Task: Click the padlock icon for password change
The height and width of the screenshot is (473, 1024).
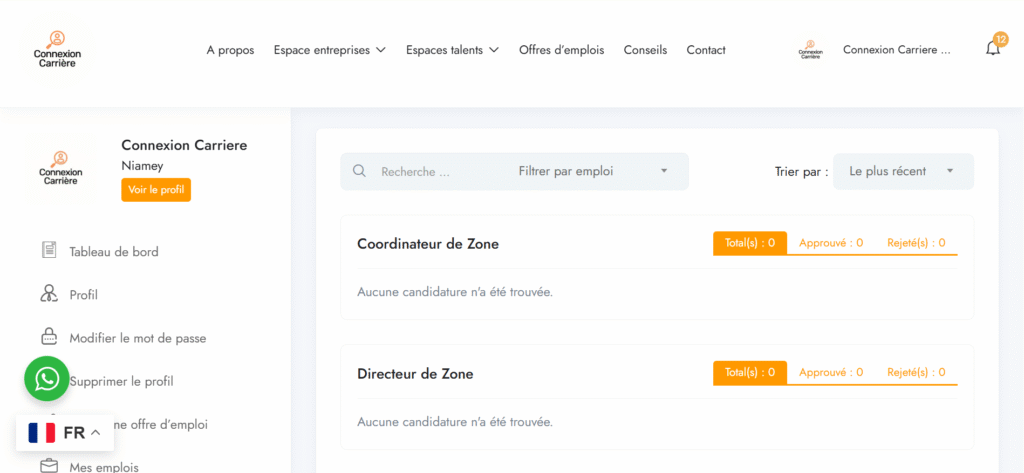Action: coord(49,337)
